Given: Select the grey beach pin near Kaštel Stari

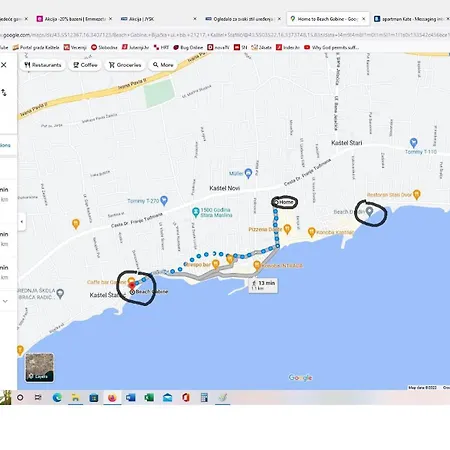Looking at the screenshot, I should coord(369,211).
